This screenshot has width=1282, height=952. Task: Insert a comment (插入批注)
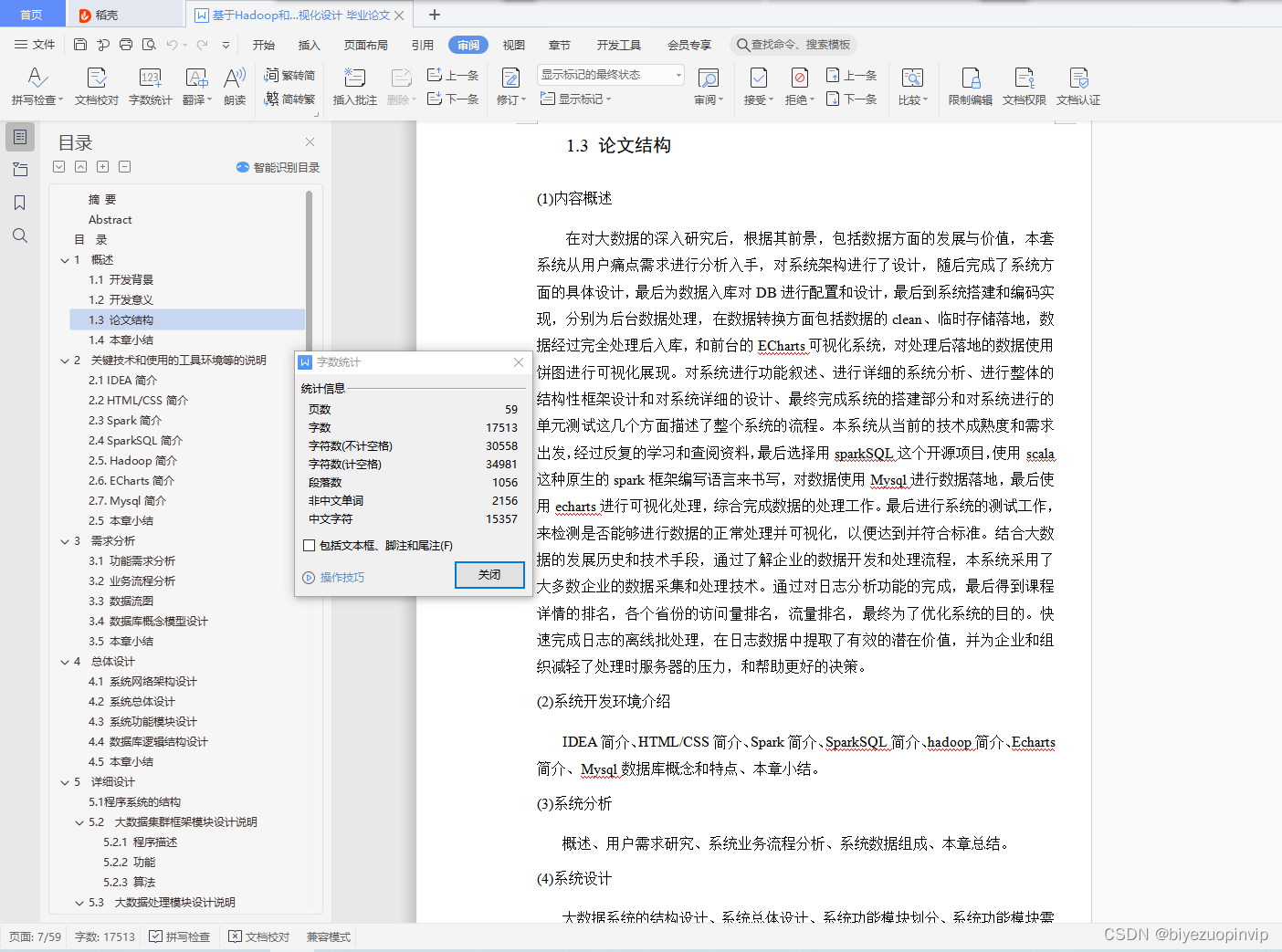pos(354,87)
